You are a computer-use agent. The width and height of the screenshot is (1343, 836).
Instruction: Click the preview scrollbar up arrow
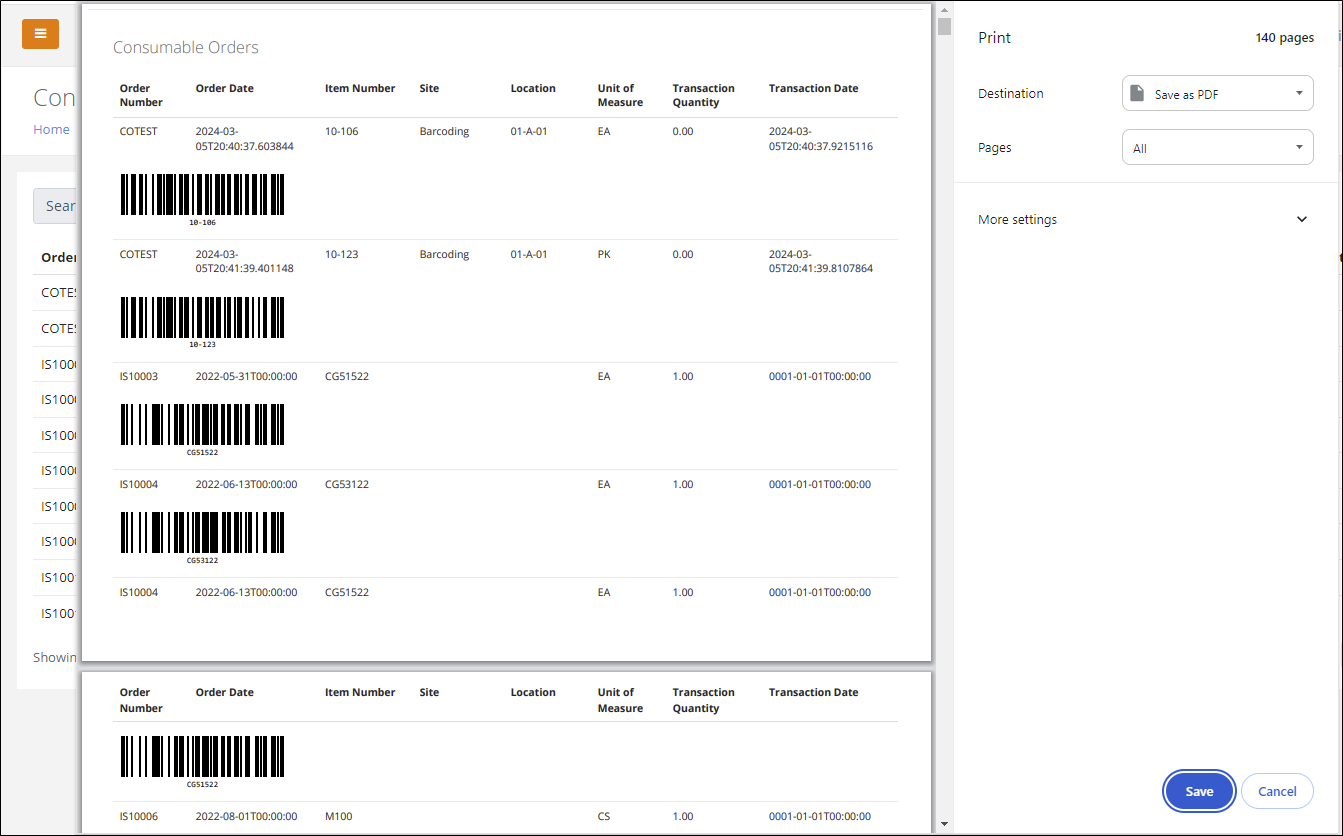click(944, 9)
